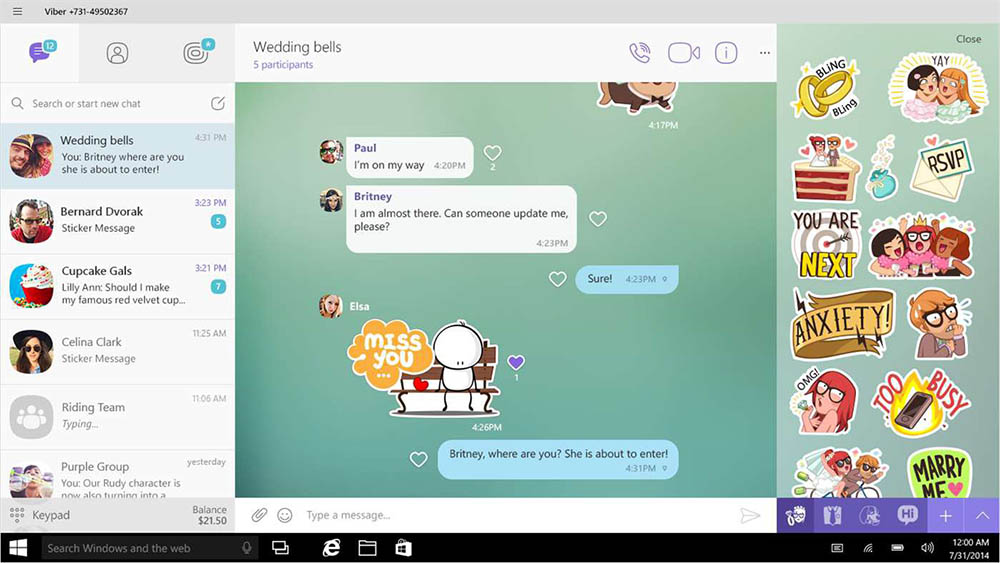Send the message with the arrow icon
1000x563 pixels.
click(750, 515)
